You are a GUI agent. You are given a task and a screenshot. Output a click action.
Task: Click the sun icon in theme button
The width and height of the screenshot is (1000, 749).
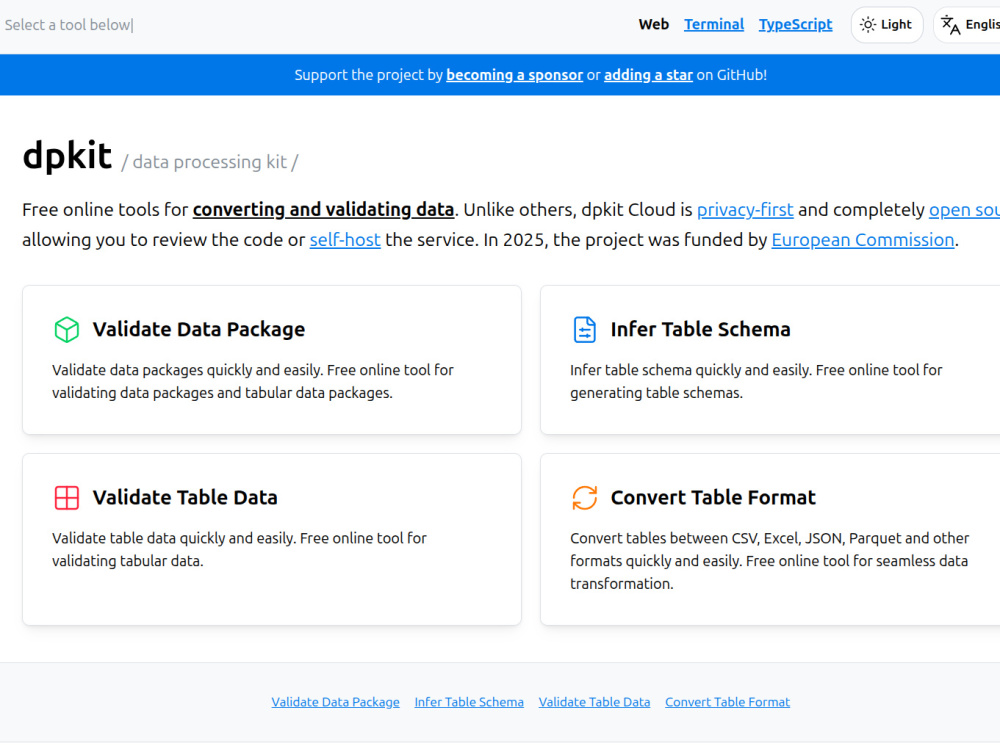click(x=867, y=25)
